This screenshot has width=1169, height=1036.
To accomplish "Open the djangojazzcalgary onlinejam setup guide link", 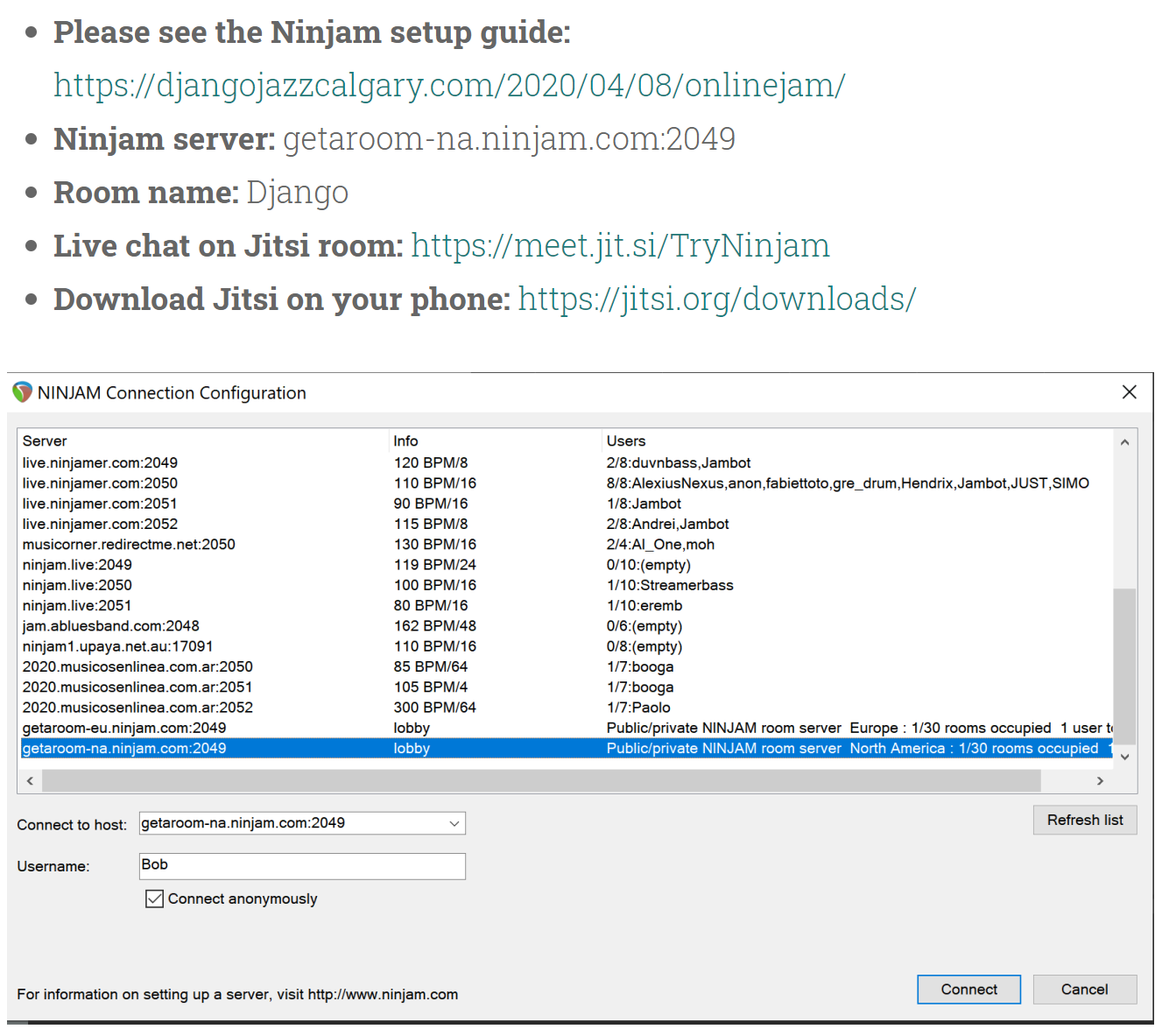I will [449, 85].
